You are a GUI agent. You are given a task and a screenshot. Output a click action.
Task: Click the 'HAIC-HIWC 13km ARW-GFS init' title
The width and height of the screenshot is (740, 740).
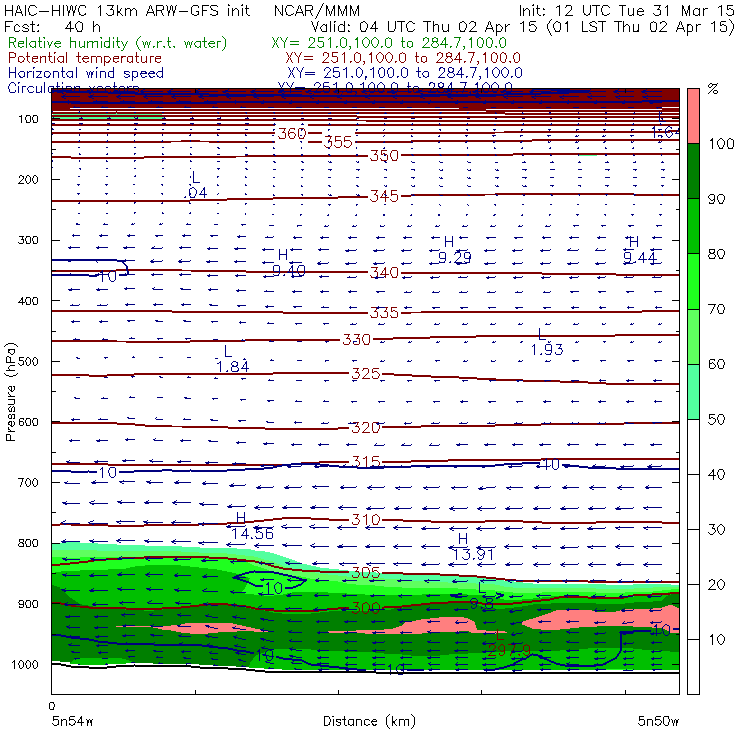(127, 11)
